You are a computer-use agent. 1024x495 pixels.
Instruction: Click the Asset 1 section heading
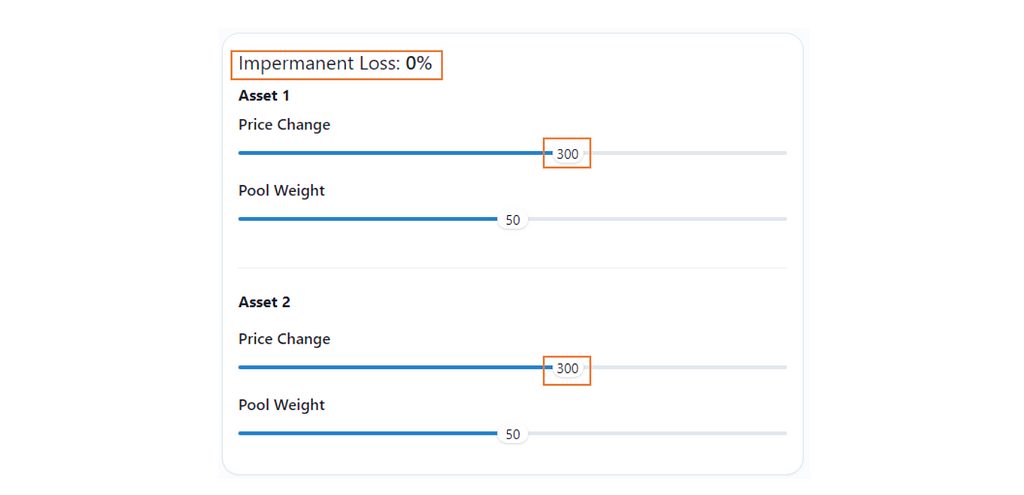pyautogui.click(x=264, y=96)
